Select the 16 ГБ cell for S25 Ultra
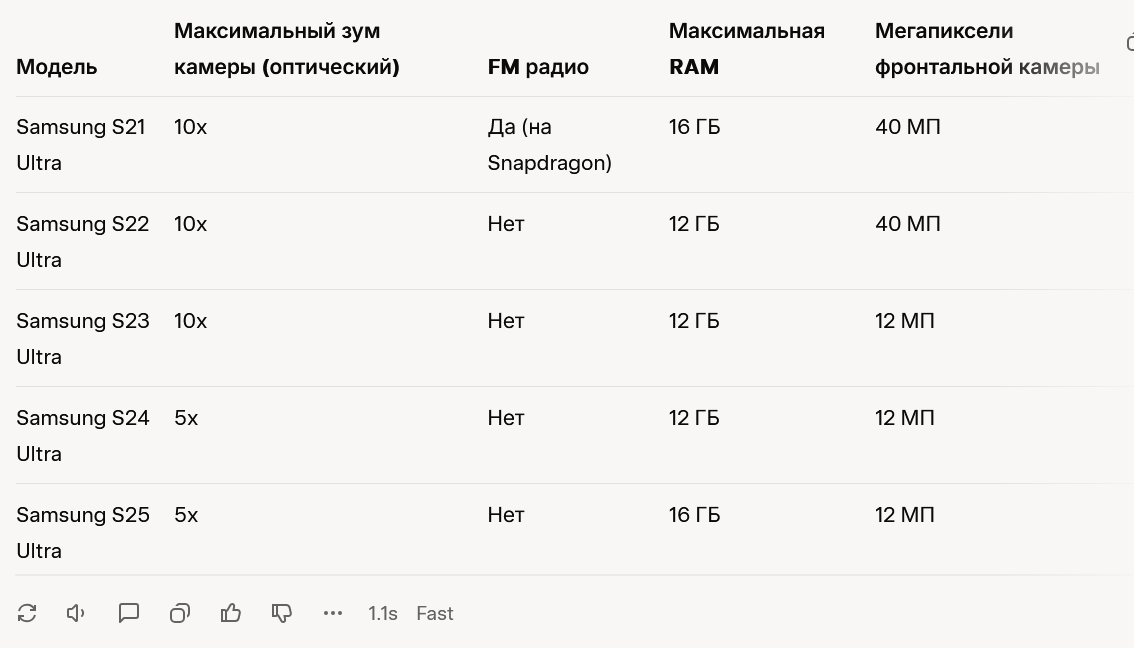The height and width of the screenshot is (648, 1134). [694, 514]
